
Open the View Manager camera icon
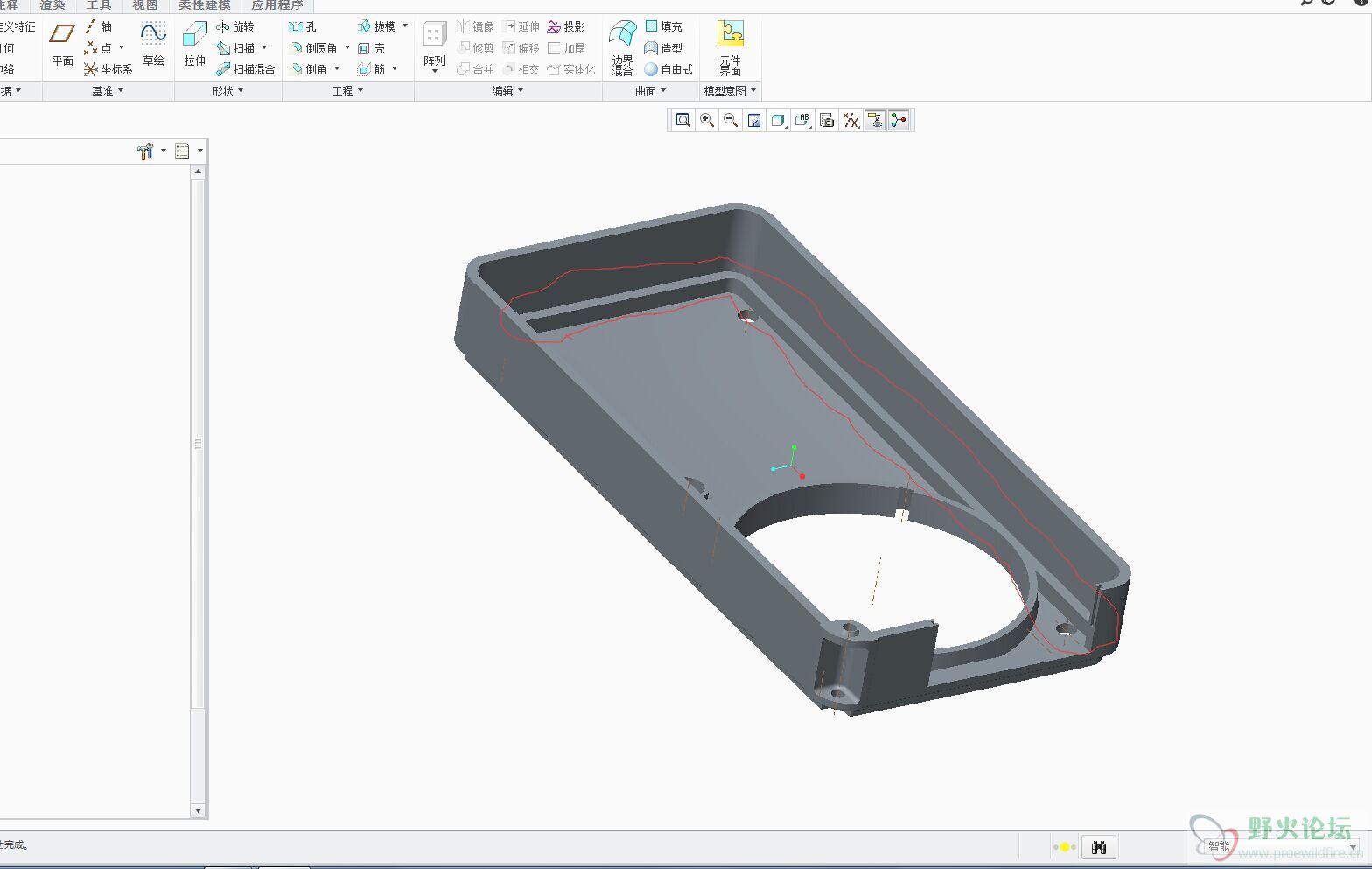(x=827, y=120)
